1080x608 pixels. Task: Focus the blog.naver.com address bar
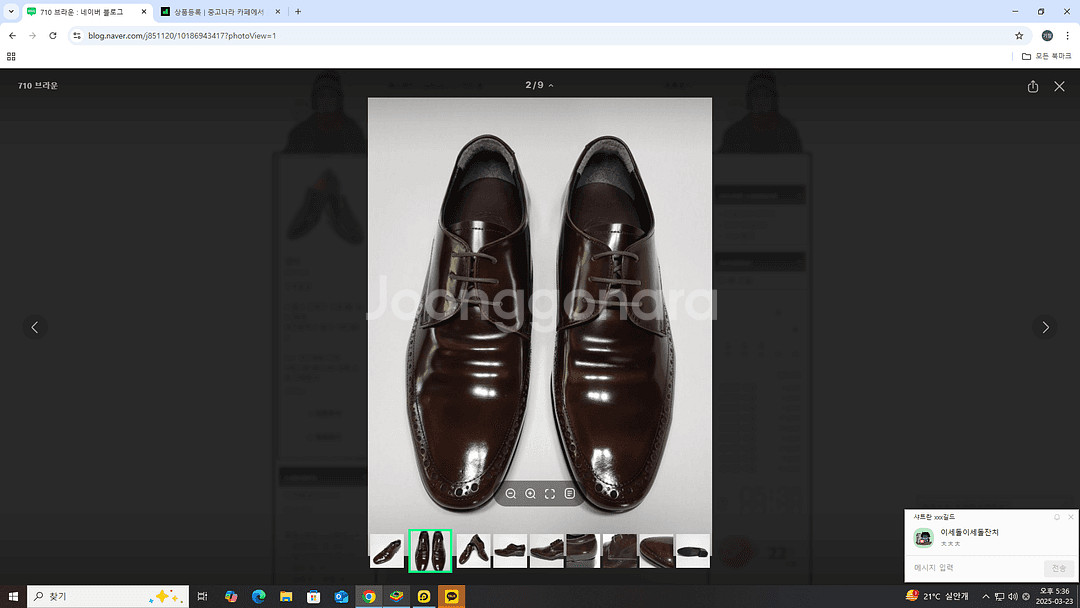pyautogui.click(x=548, y=36)
